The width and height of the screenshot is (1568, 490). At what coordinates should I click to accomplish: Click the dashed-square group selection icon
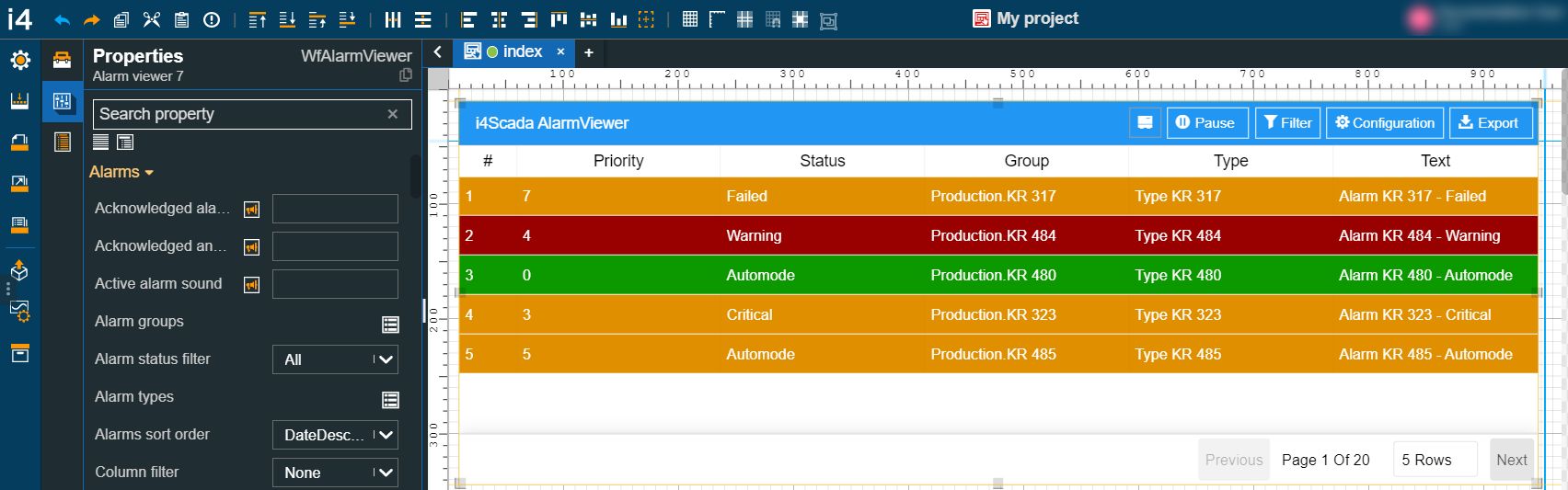click(647, 19)
